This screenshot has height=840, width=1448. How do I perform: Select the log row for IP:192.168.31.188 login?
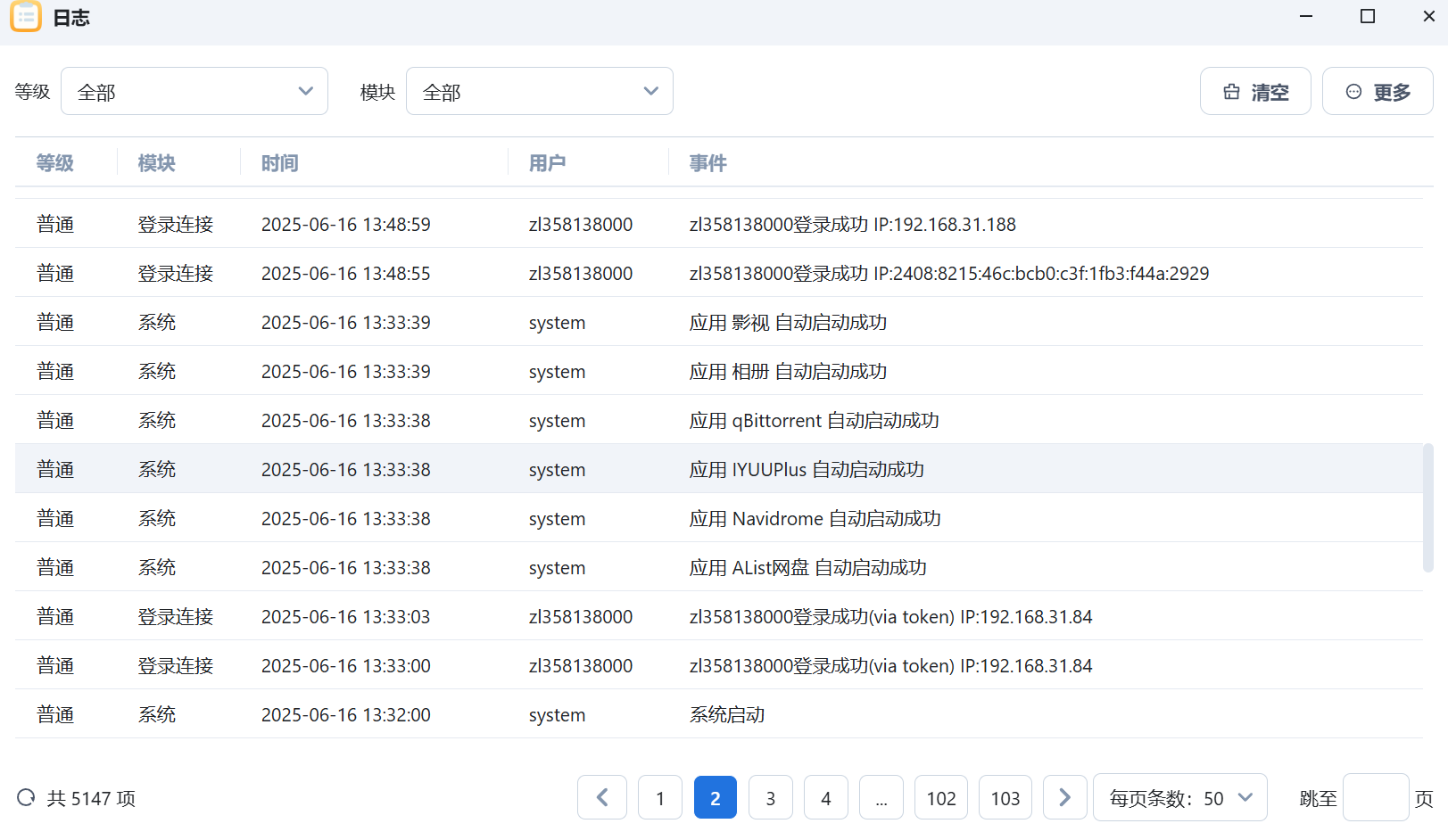719,224
